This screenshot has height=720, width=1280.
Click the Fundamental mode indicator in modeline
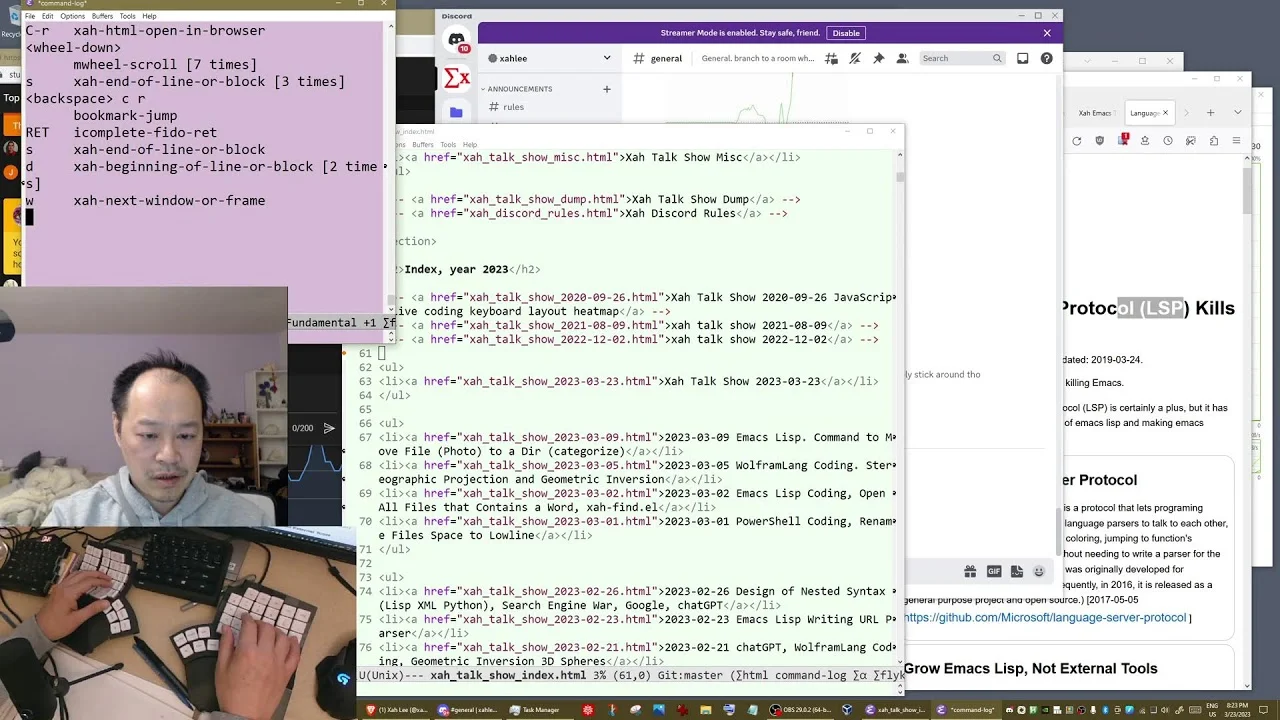pos(322,323)
